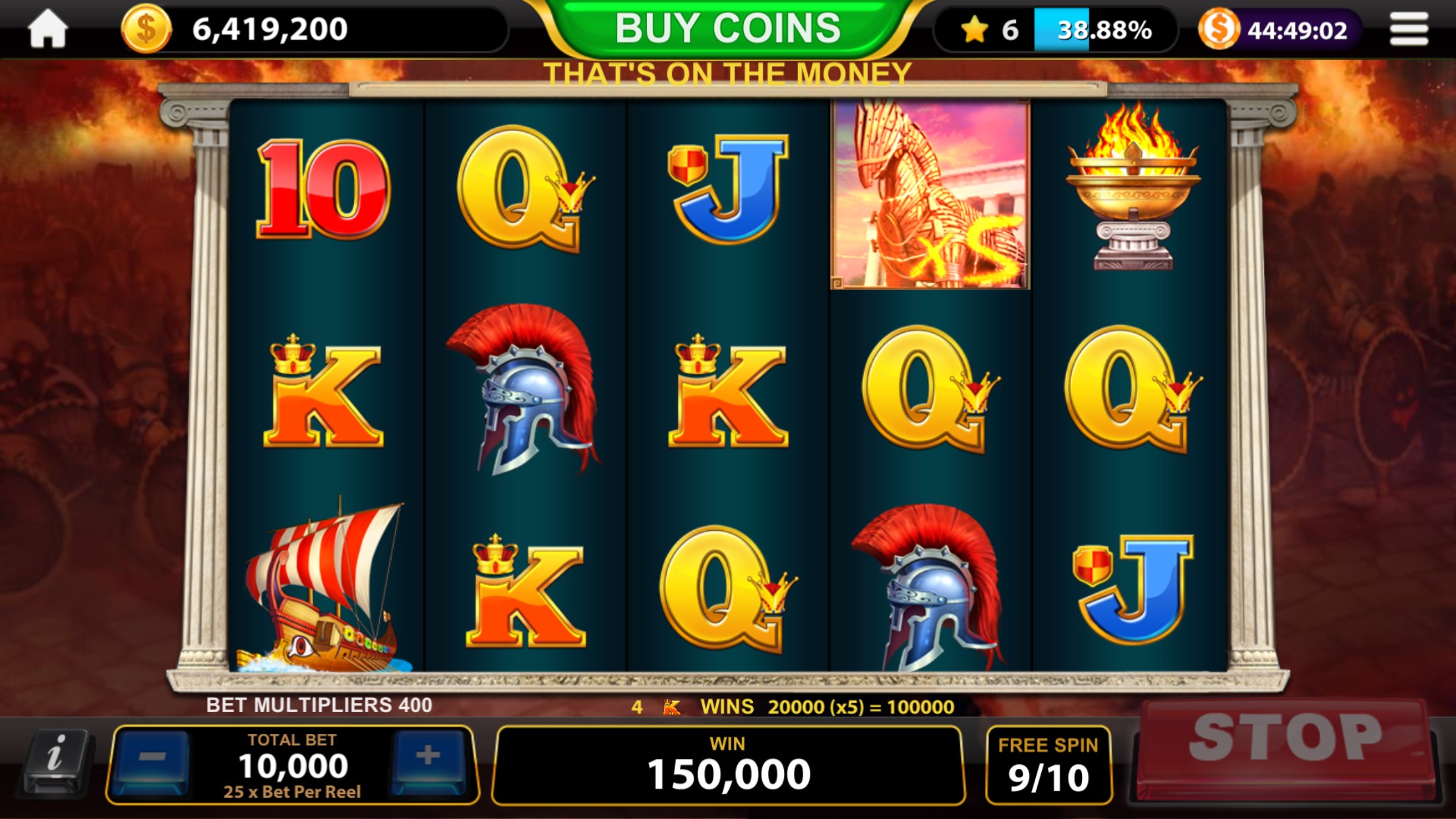Click the green BUY COINS button

click(728, 28)
